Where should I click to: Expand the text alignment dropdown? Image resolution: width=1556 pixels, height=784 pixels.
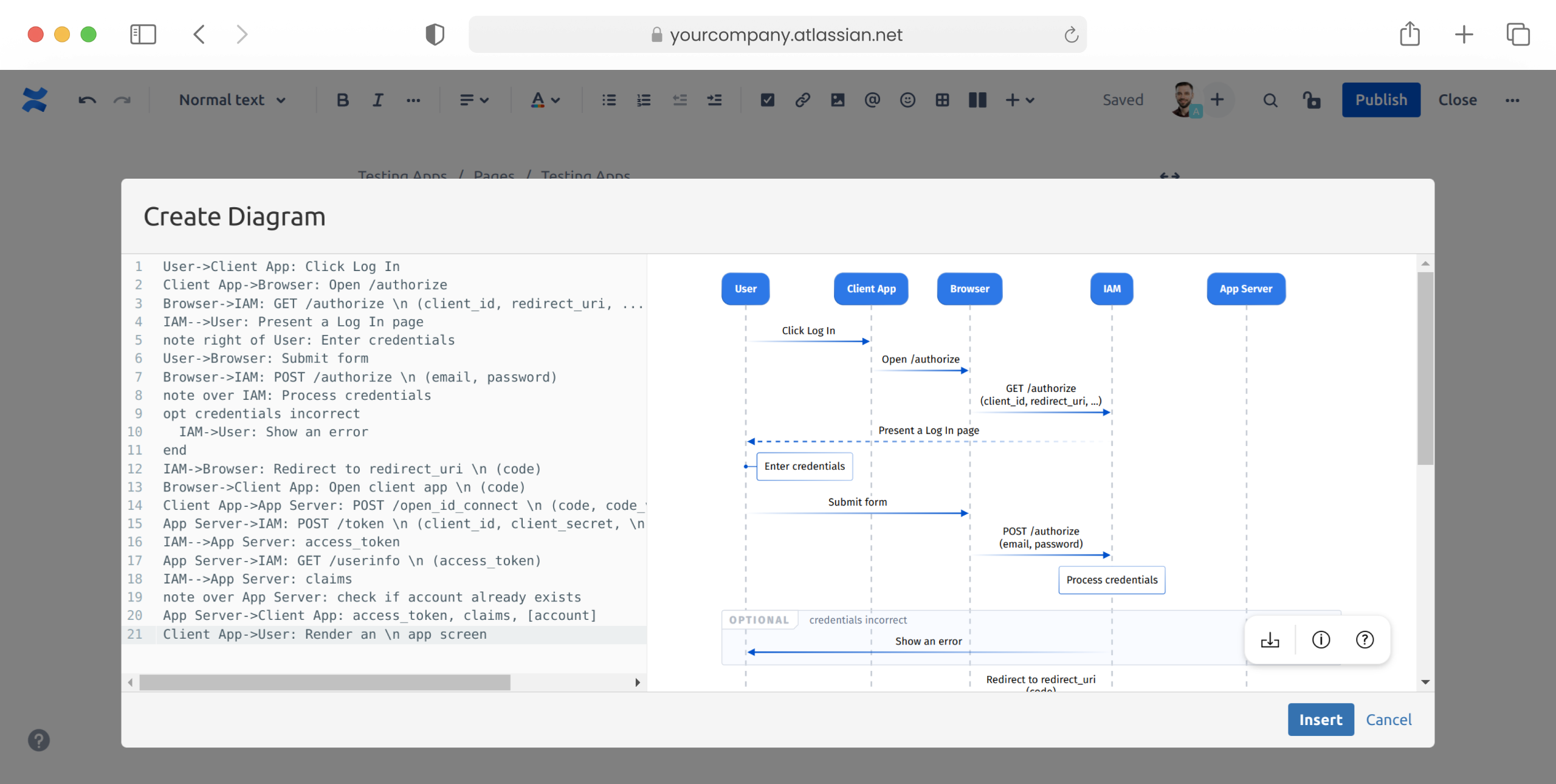pos(474,100)
